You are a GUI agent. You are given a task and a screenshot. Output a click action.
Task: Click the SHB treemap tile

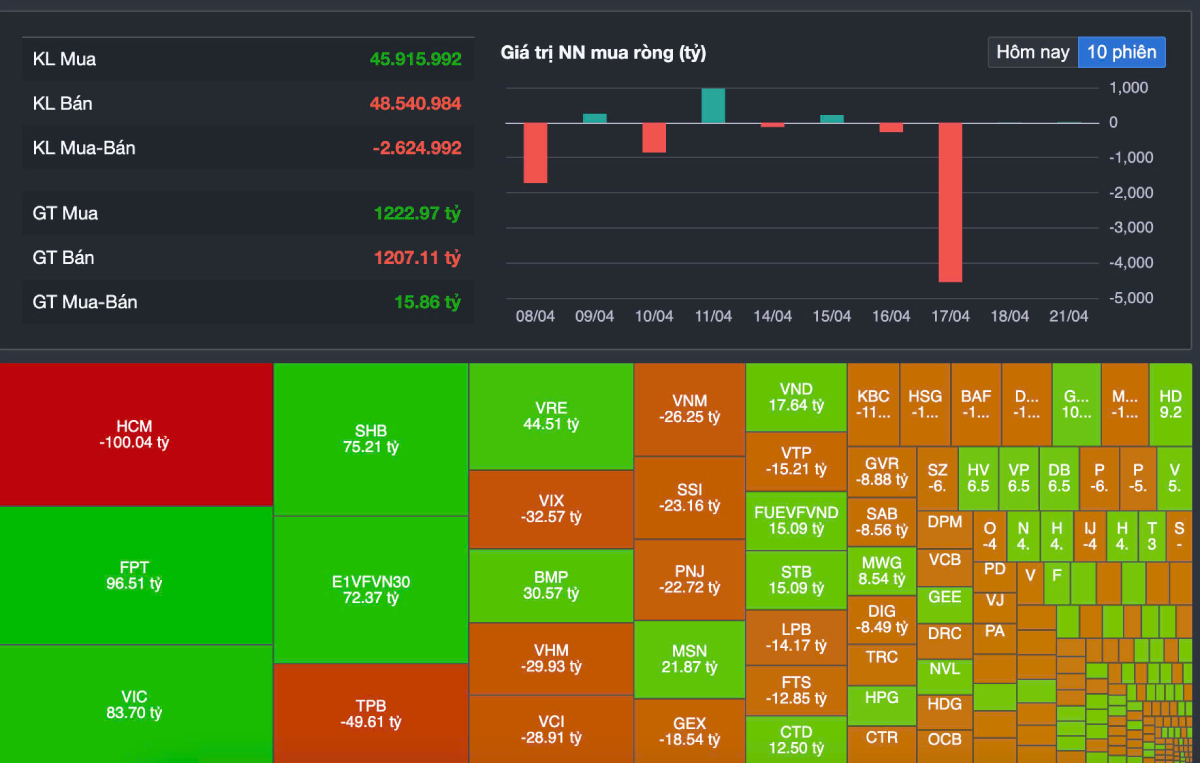pyautogui.click(x=370, y=439)
